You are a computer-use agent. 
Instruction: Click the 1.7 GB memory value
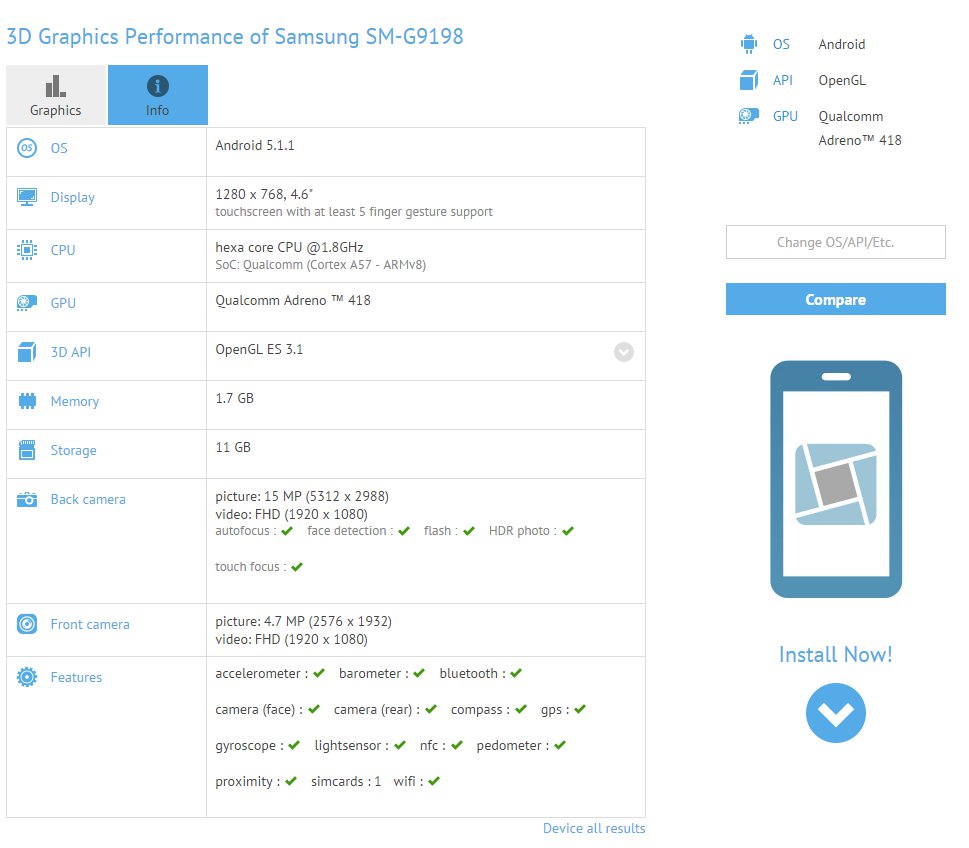point(234,398)
